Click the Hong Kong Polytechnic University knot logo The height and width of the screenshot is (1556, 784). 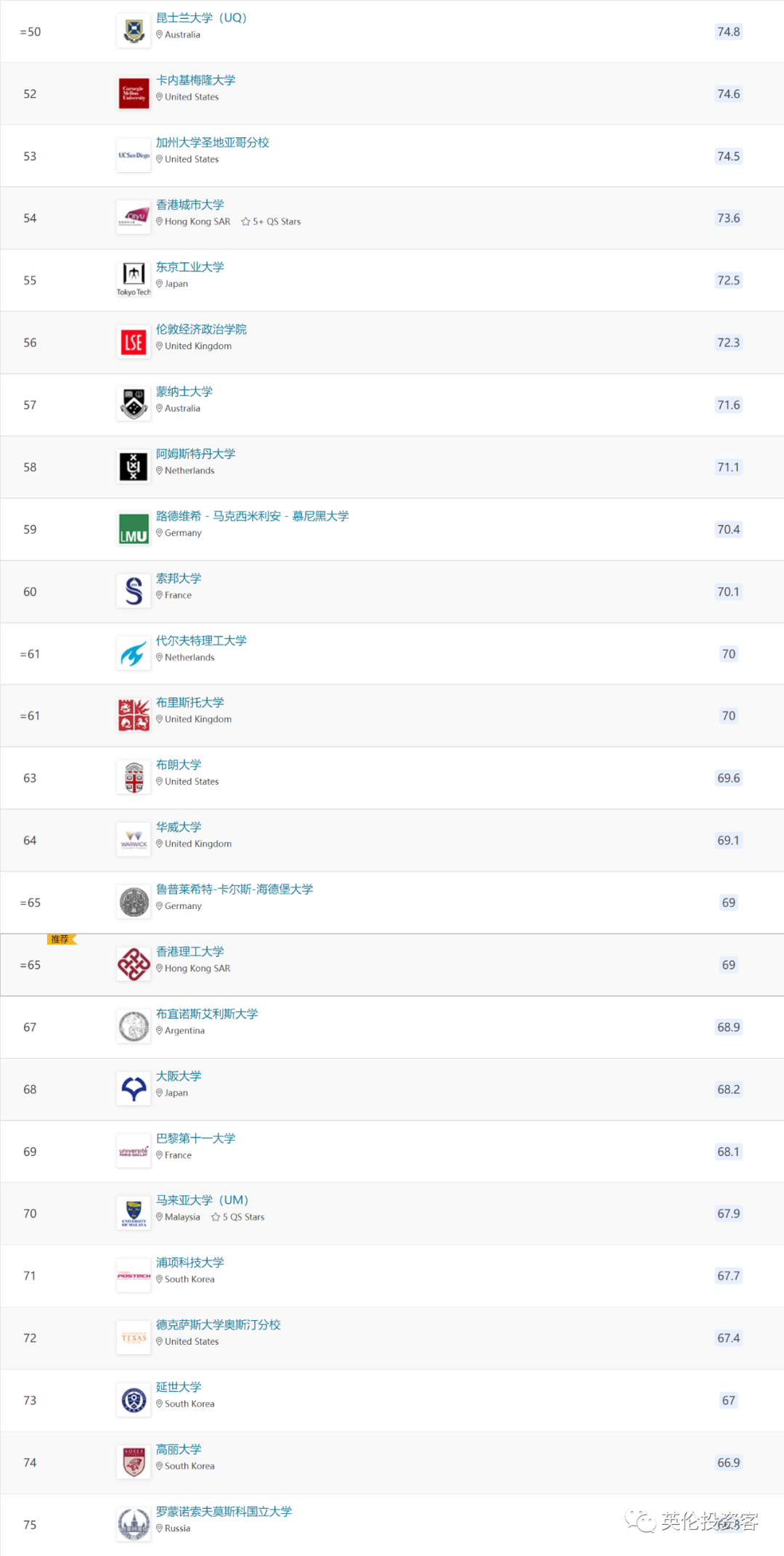[134, 965]
